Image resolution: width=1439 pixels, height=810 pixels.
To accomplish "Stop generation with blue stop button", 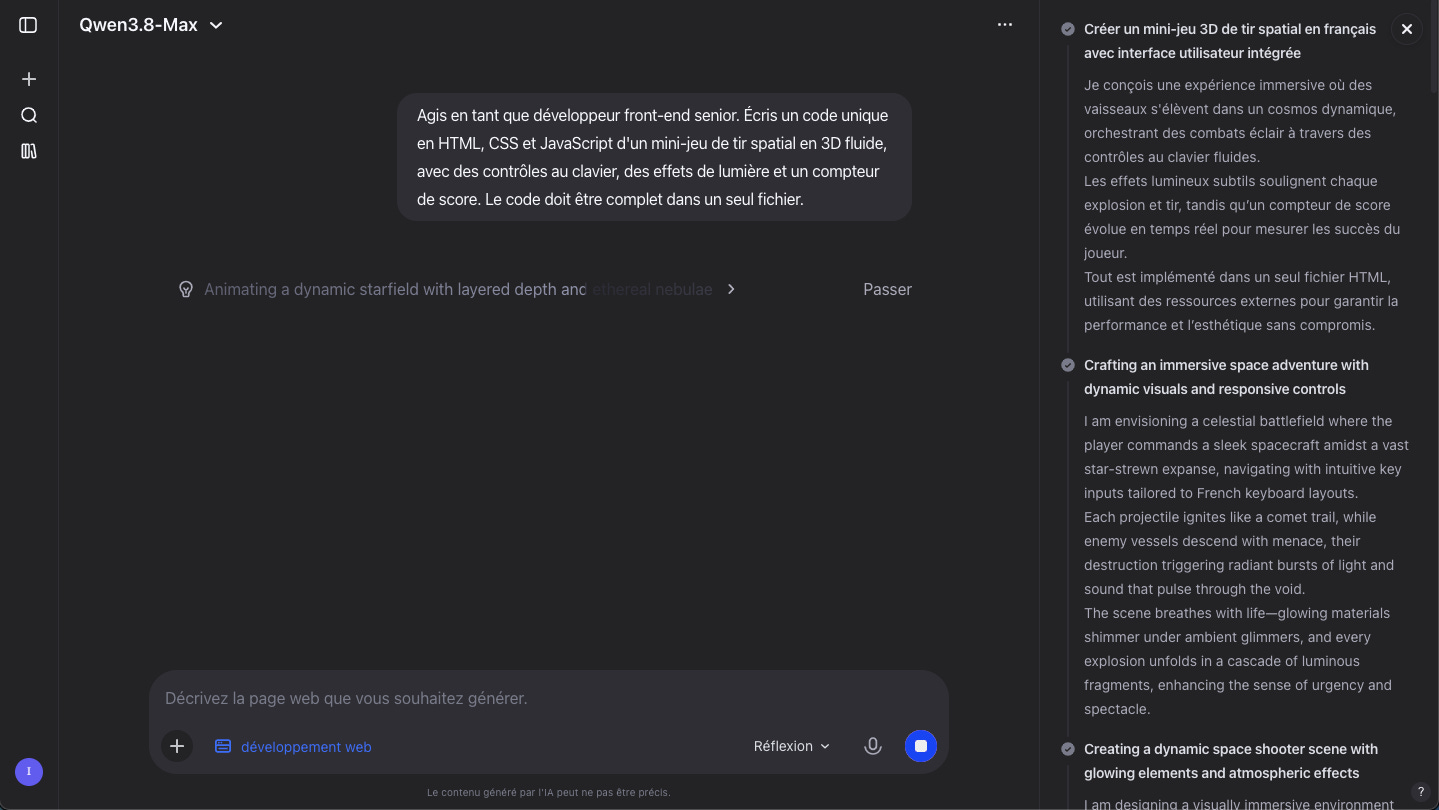I will tap(921, 746).
